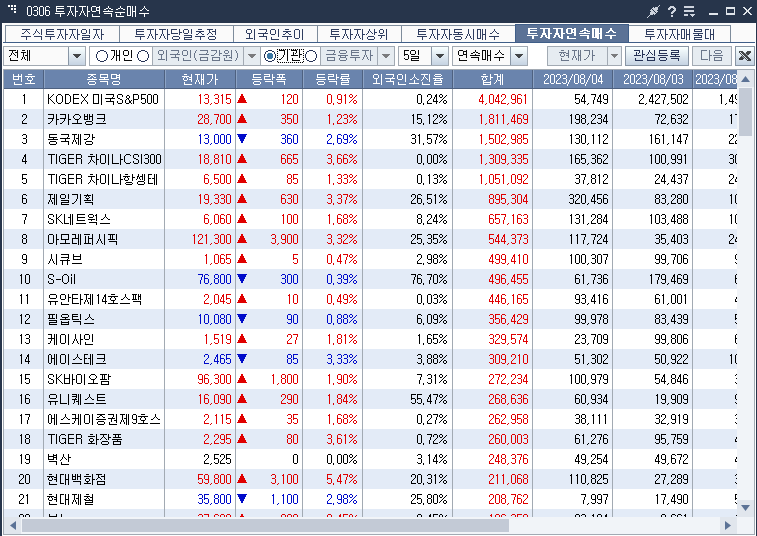The width and height of the screenshot is (757, 536).
Task: Click the 케이사인 stock name
Action: pos(70,339)
